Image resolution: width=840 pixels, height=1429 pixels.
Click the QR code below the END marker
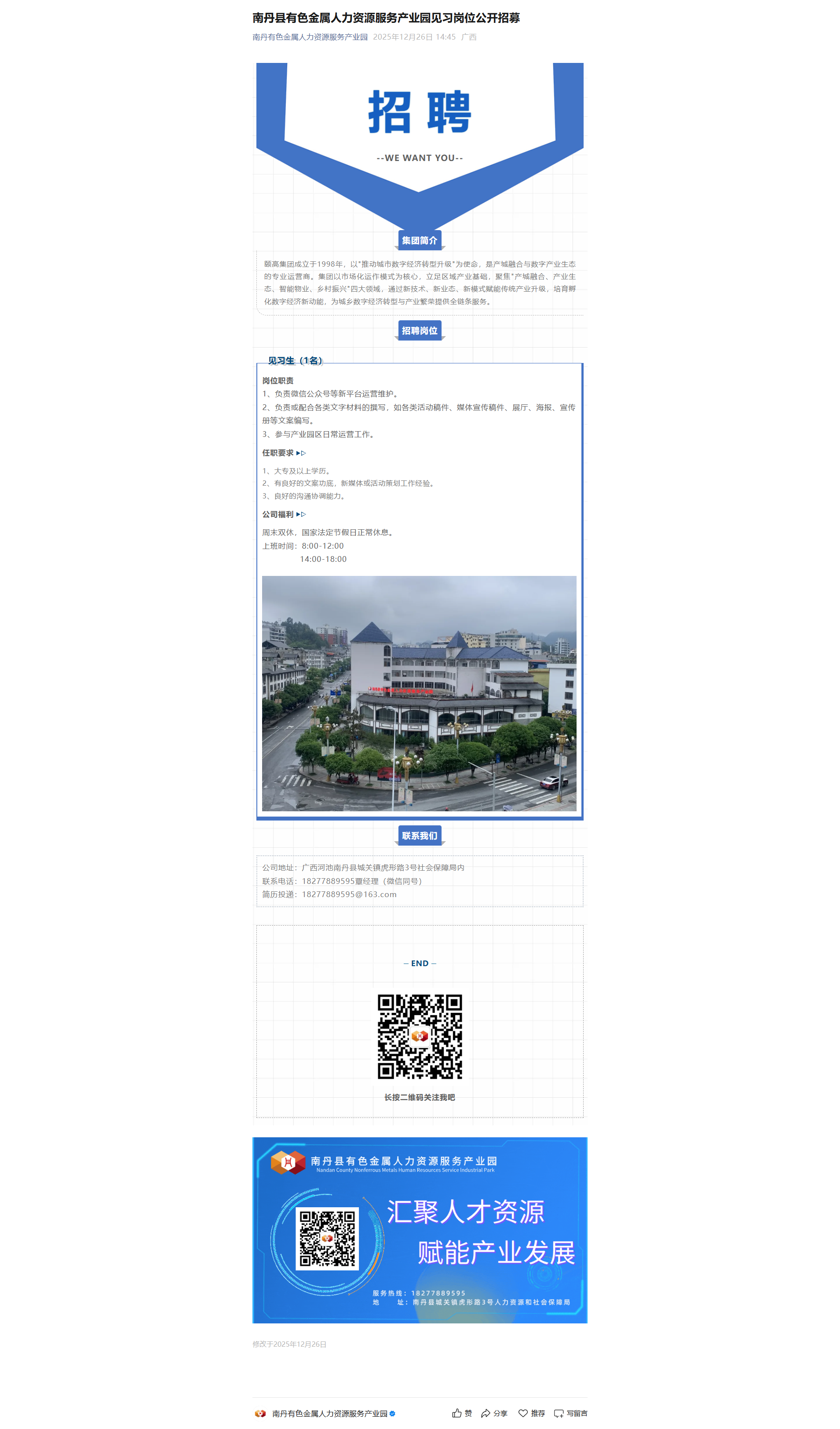pyautogui.click(x=420, y=1036)
